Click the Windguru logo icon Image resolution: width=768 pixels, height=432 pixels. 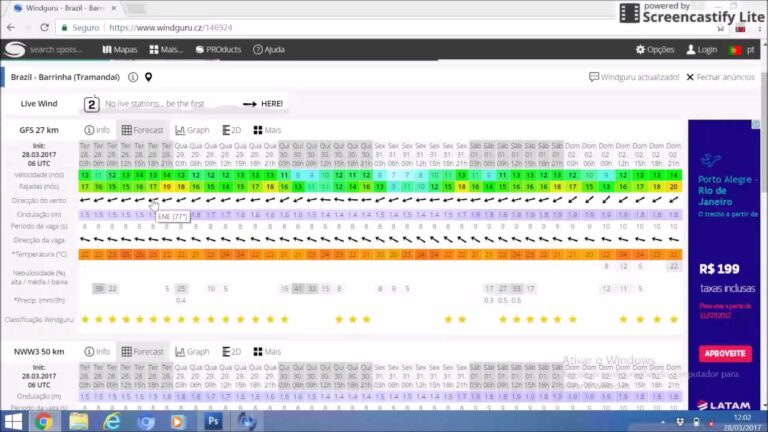tap(15, 49)
